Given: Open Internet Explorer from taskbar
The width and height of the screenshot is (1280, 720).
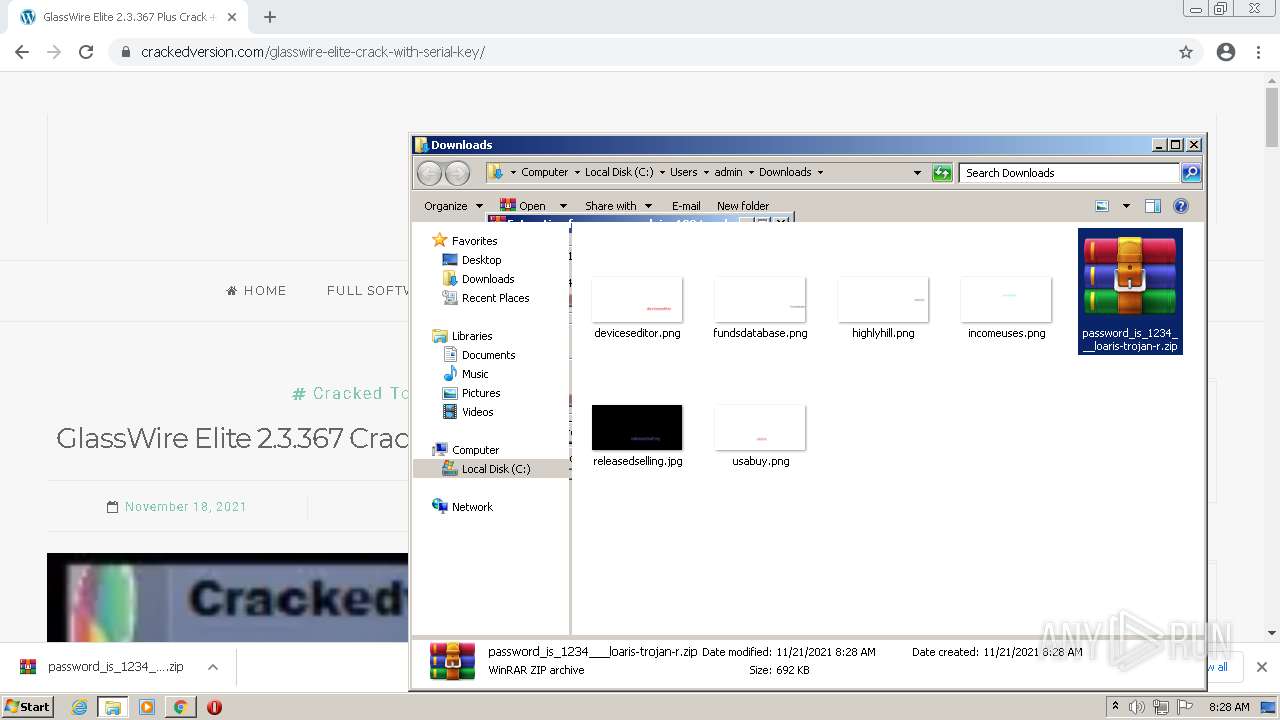Looking at the screenshot, I should point(79,707).
